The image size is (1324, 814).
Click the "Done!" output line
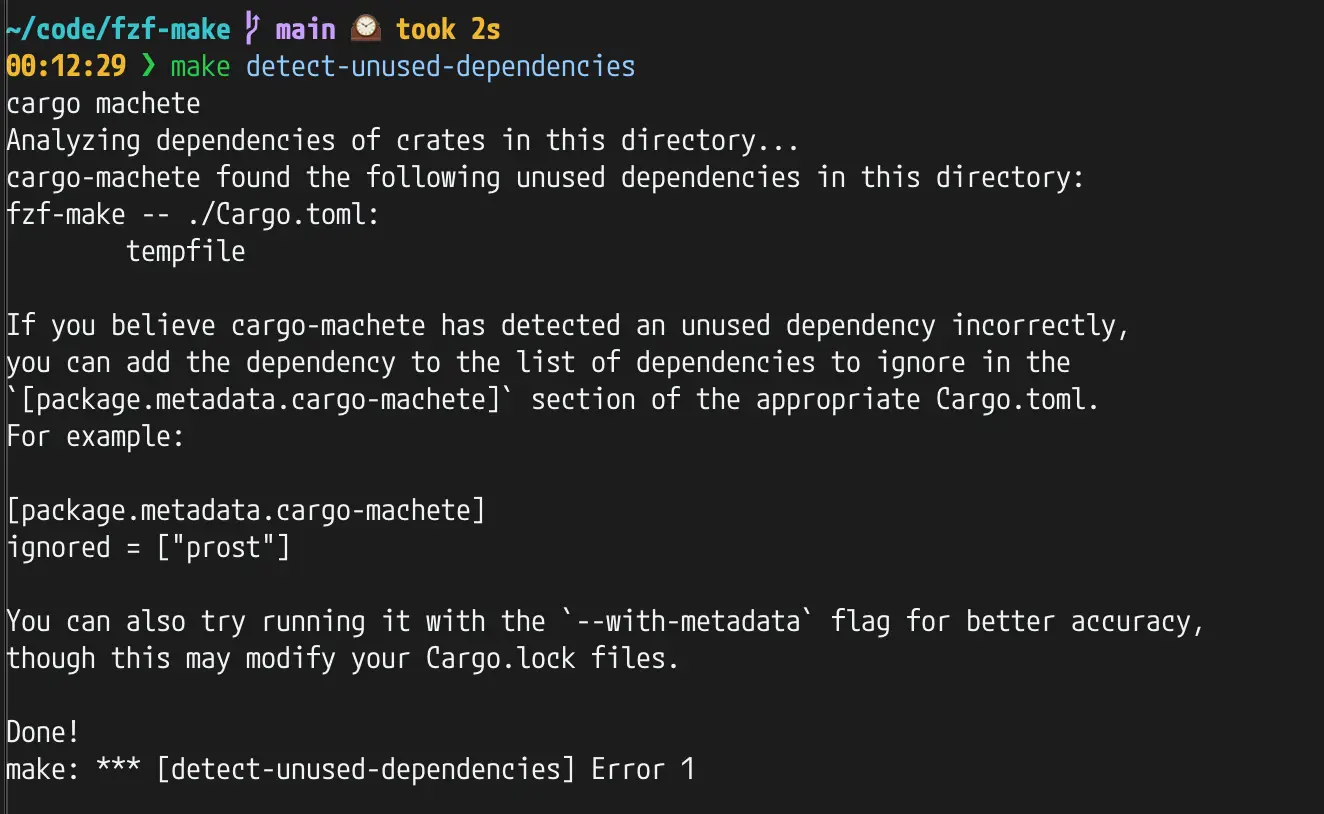[43, 732]
